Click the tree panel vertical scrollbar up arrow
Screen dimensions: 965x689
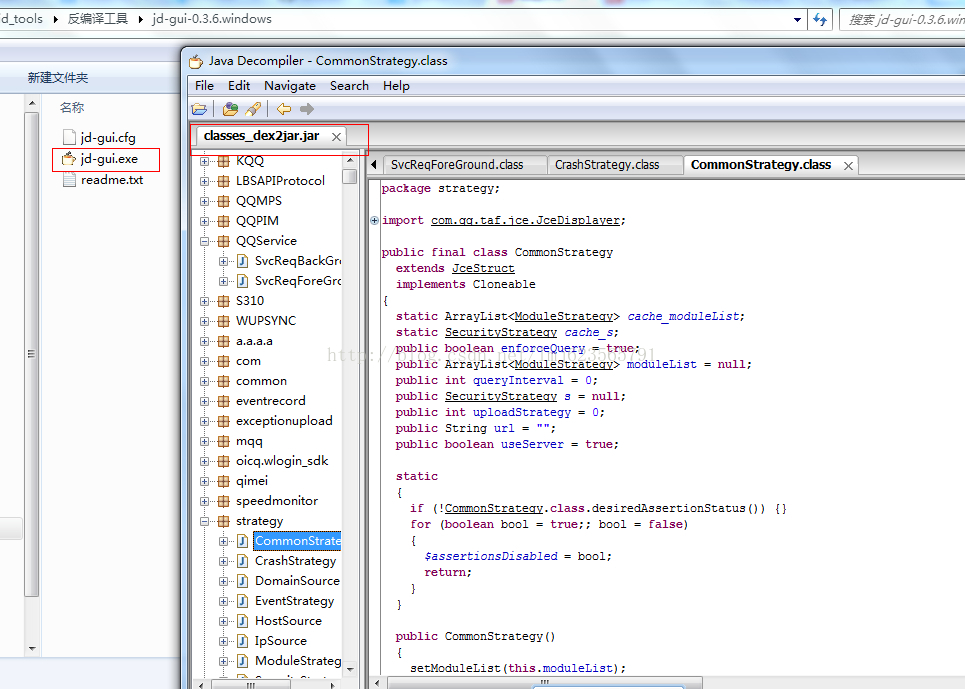(350, 161)
